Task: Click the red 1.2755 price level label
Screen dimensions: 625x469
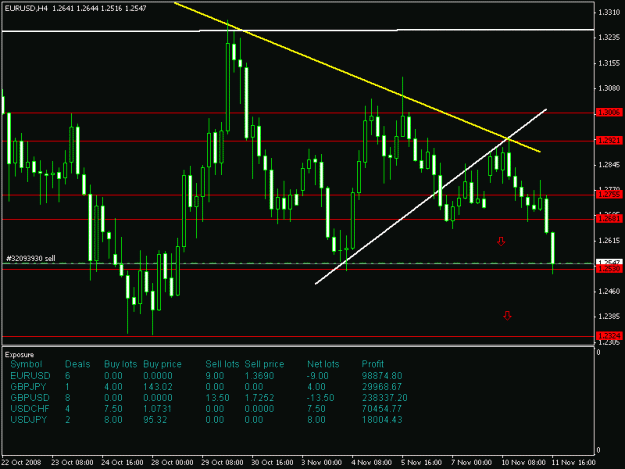Action: coord(609,194)
